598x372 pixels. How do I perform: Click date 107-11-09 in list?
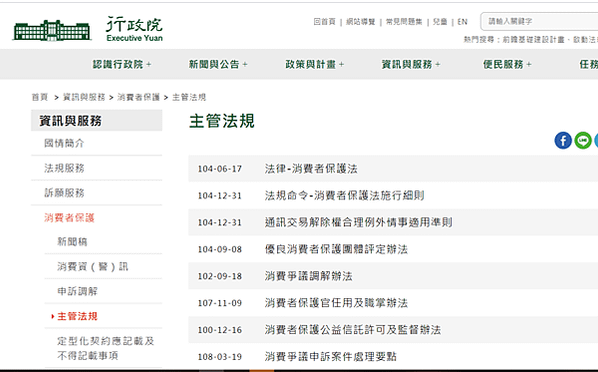(220, 303)
